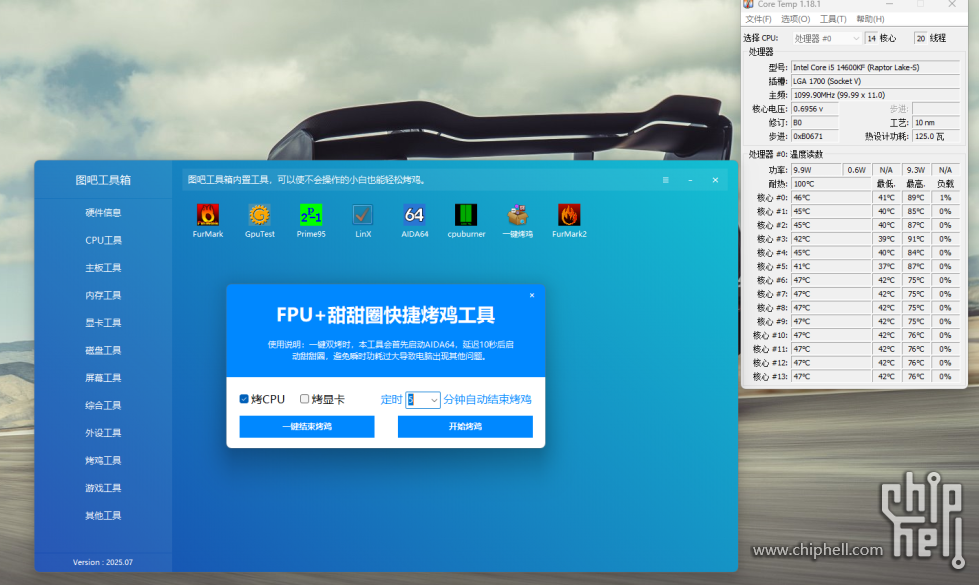This screenshot has width=979, height=585.
Task: Click the 9.9W power reading
Action: [x=816, y=170]
